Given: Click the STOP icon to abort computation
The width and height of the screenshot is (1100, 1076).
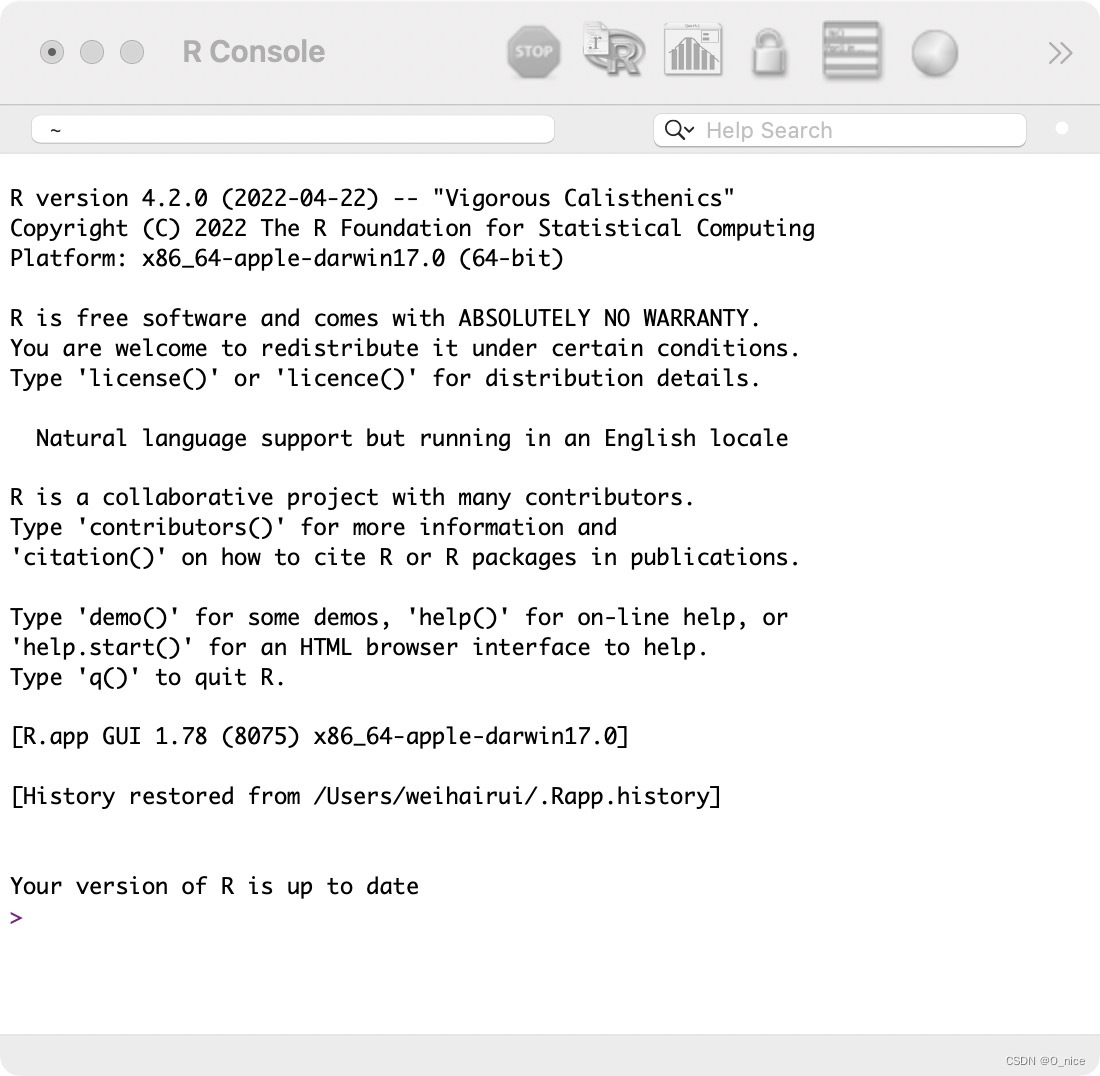Looking at the screenshot, I should coord(534,52).
